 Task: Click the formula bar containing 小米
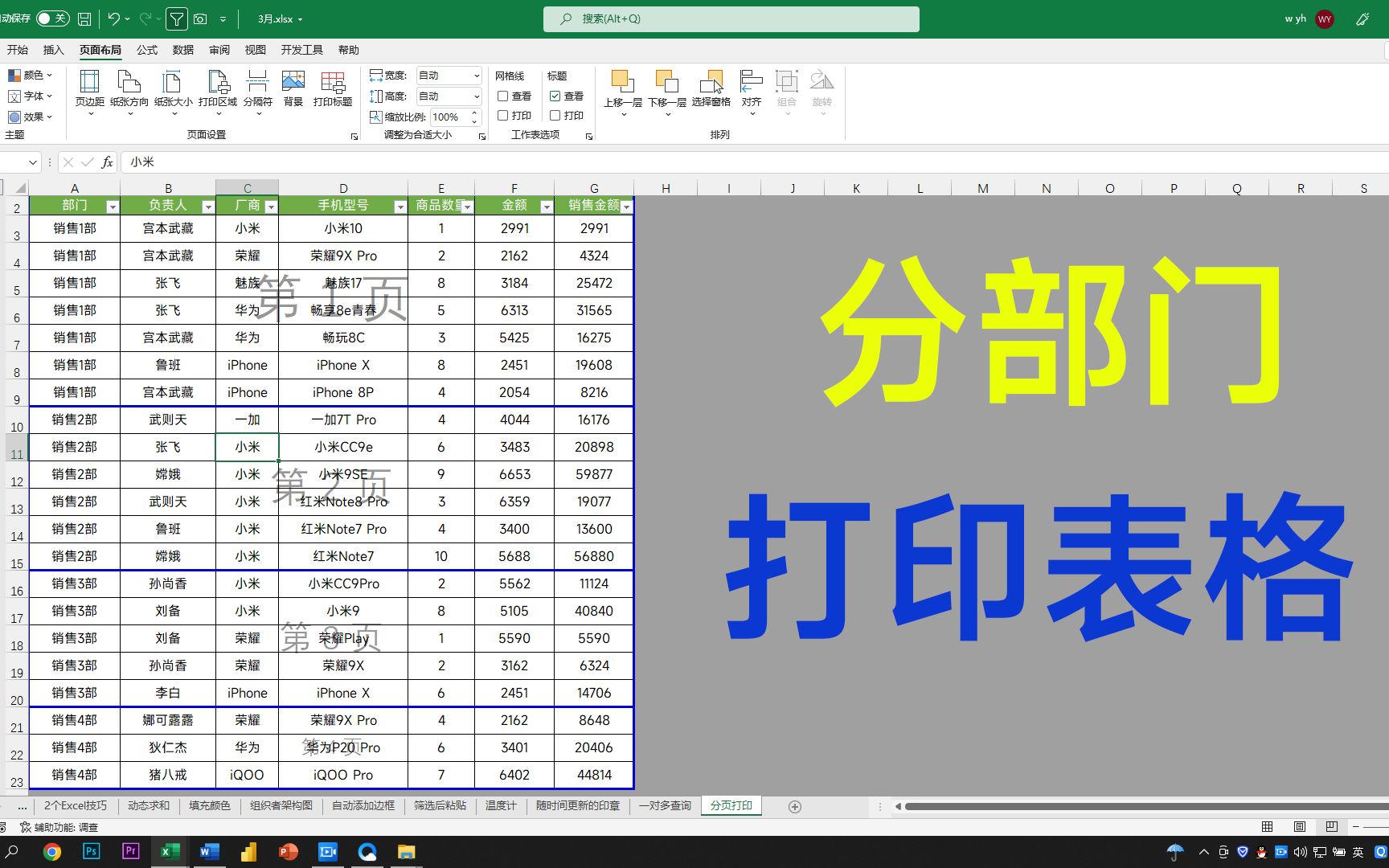754,162
